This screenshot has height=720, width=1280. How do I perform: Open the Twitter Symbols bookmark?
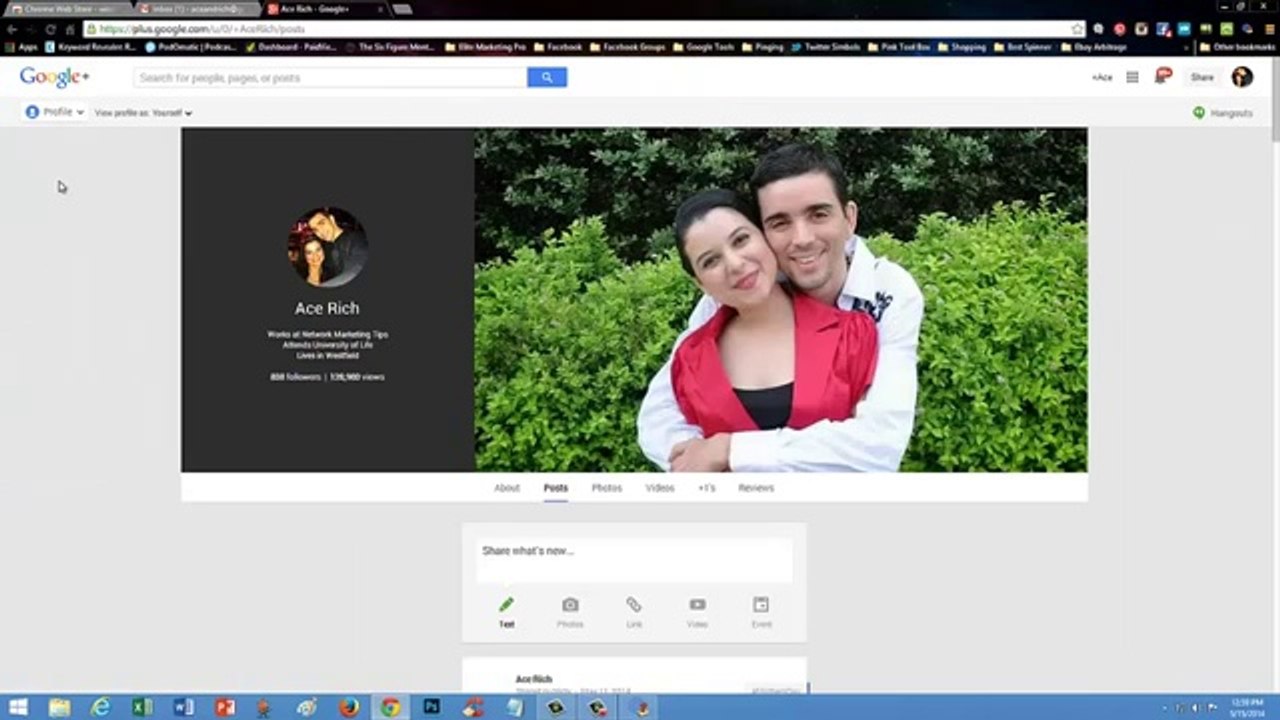pyautogui.click(x=825, y=47)
